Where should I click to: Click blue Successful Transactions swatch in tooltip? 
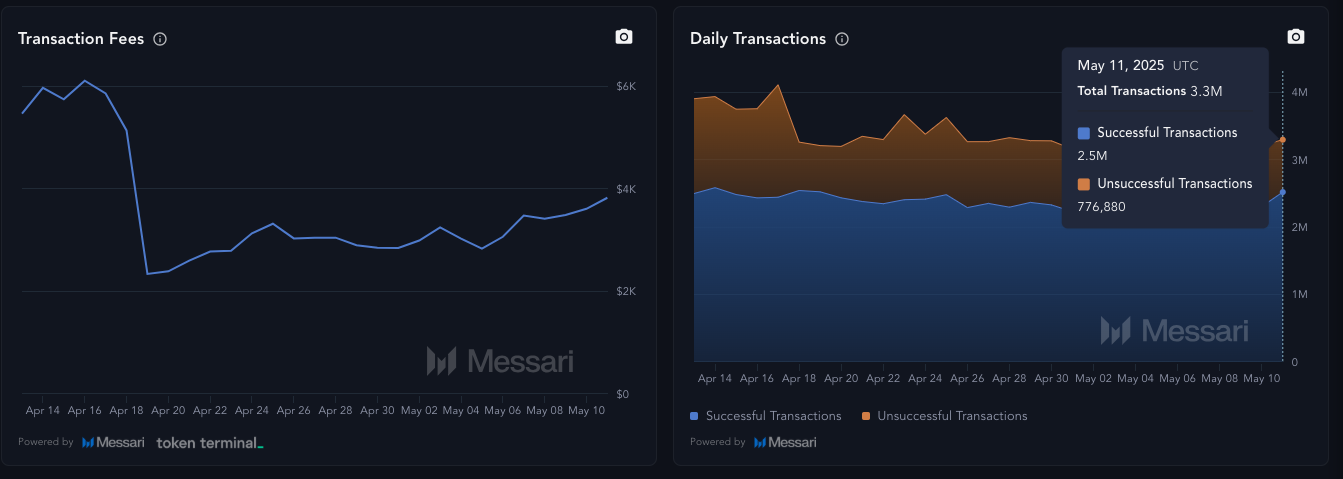(x=1084, y=133)
